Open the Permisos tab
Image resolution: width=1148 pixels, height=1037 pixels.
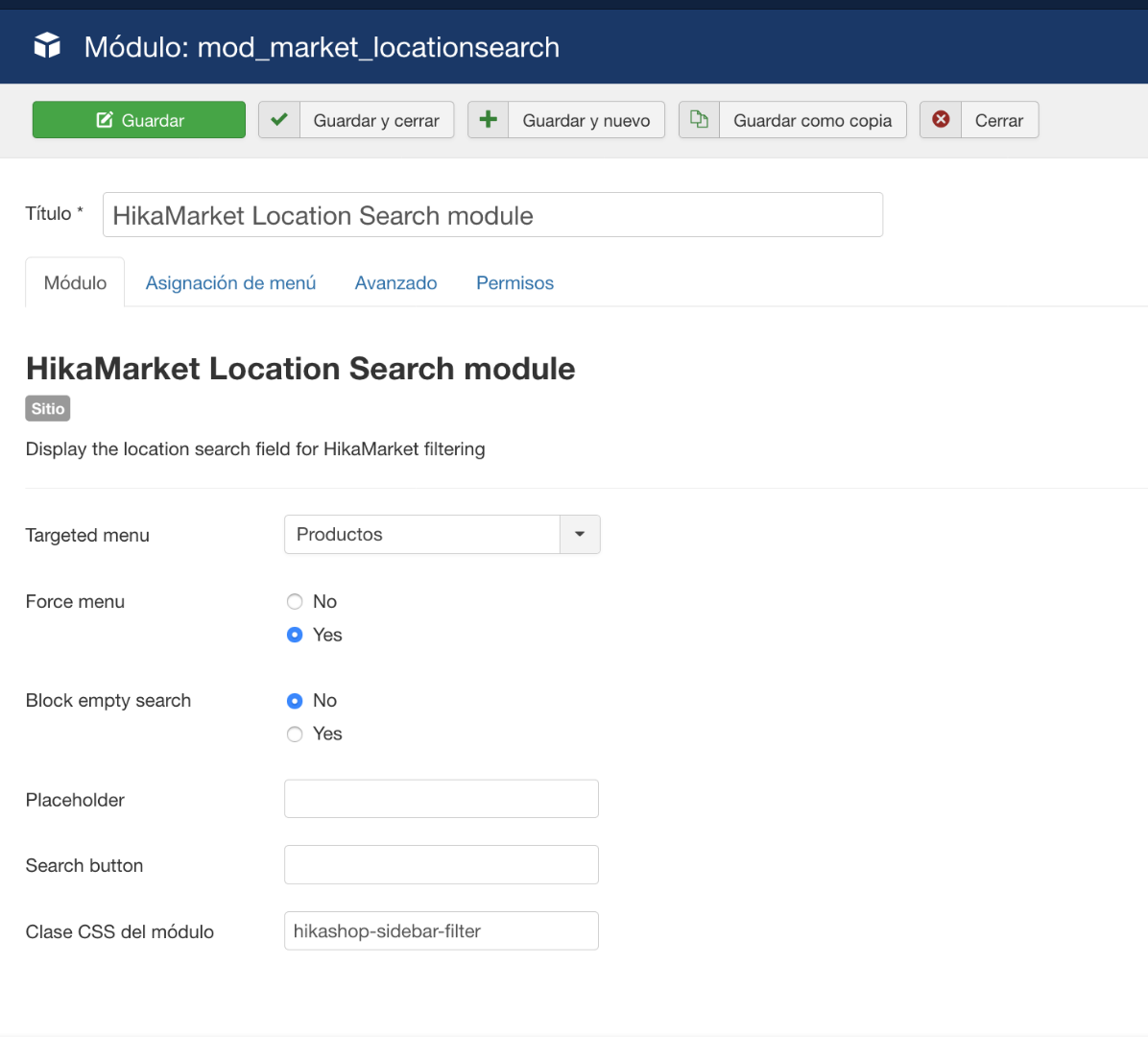point(514,282)
